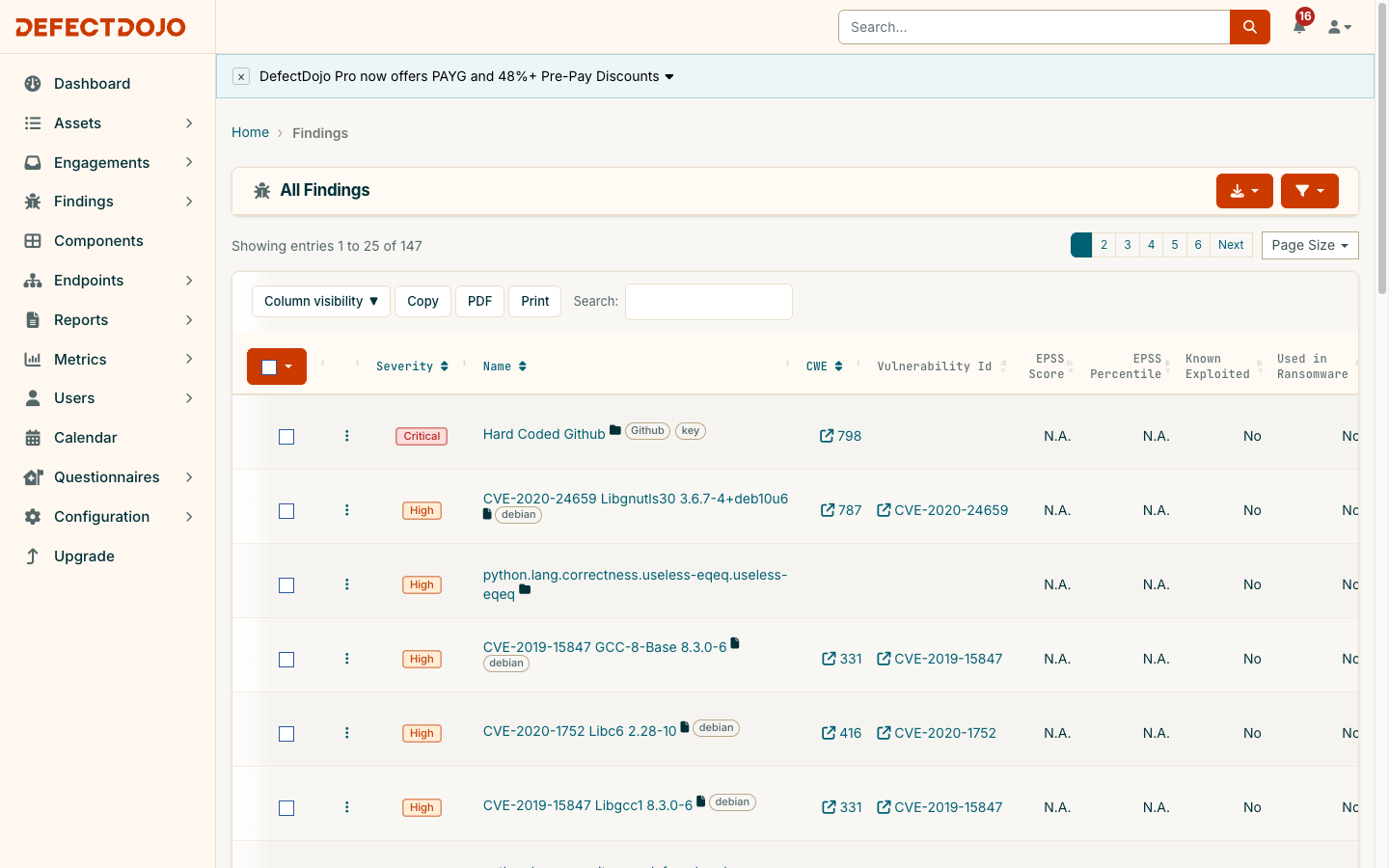The image size is (1389, 868).
Task: Open the Column visibility dropdown
Action: [321, 301]
